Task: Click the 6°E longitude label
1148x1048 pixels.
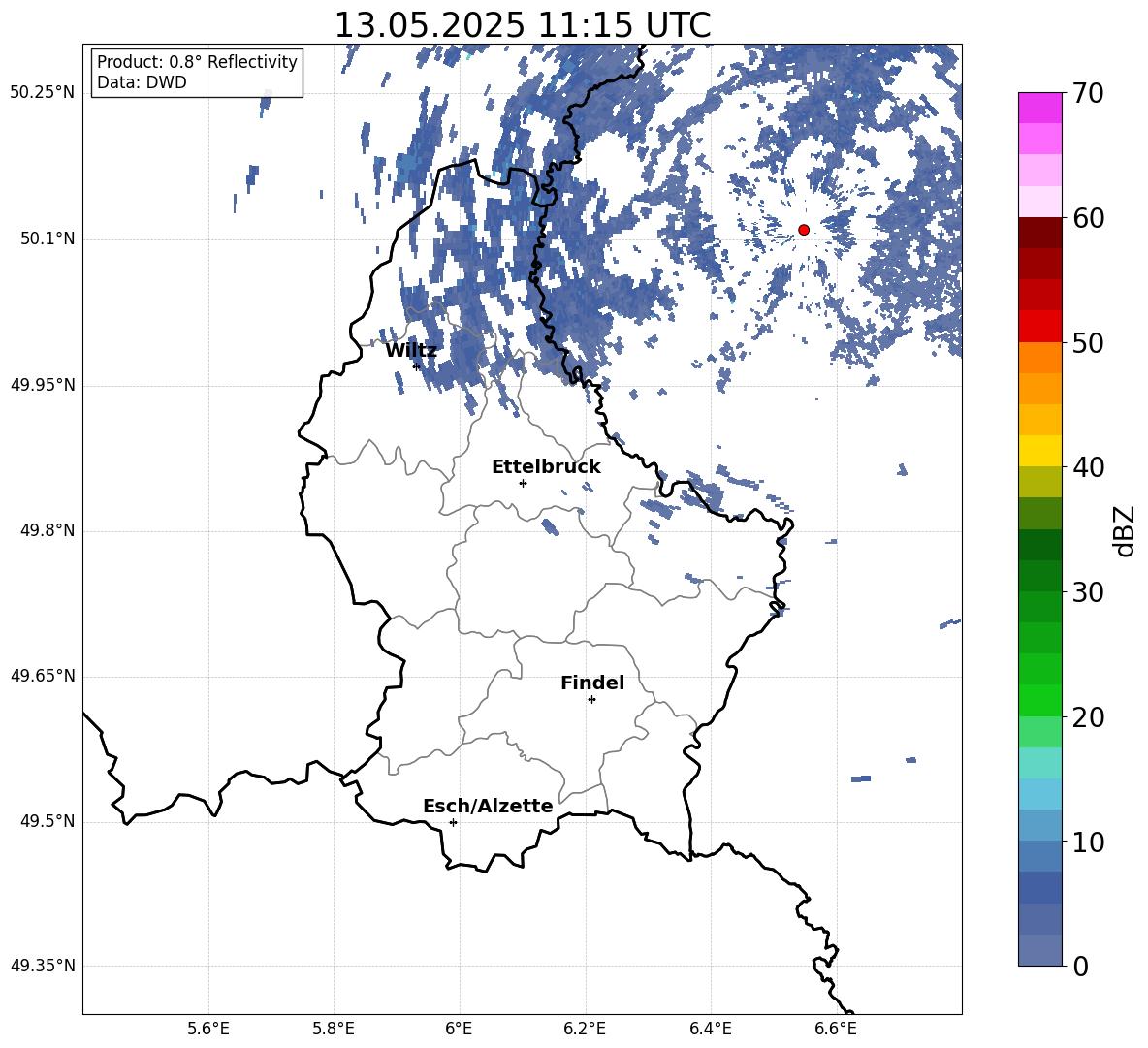Action: [x=459, y=1029]
